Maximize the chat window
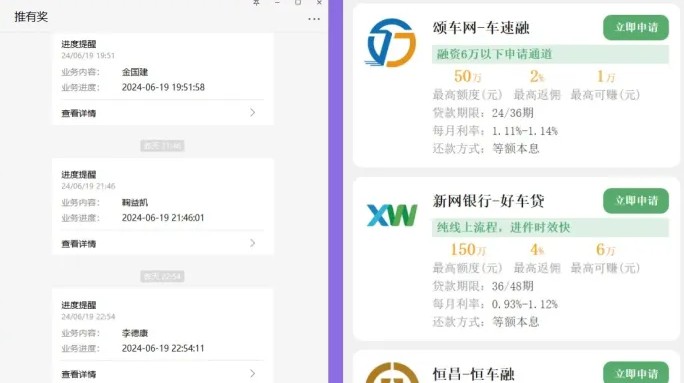The height and width of the screenshot is (383, 684). (x=298, y=3)
